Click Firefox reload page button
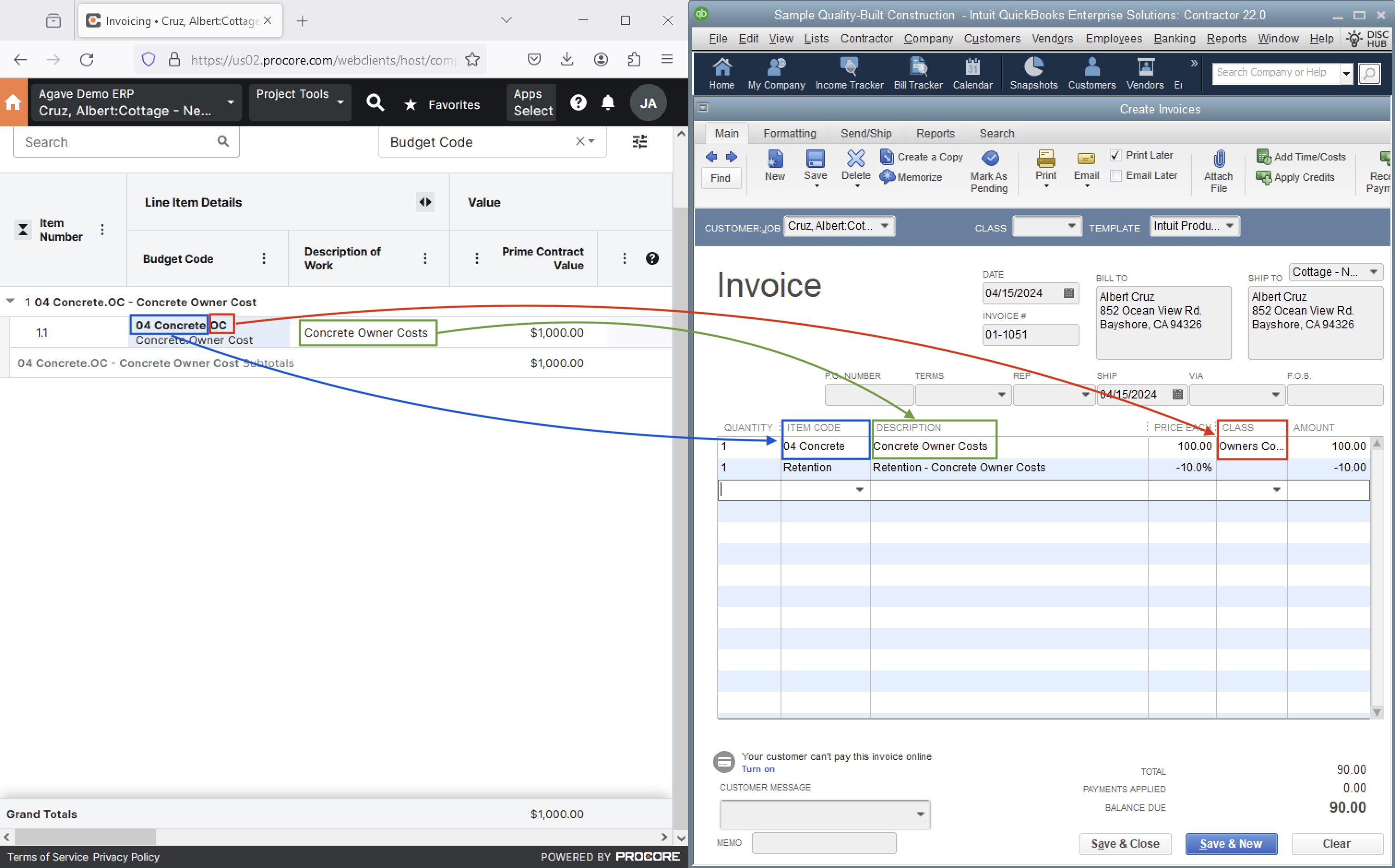Screen dimensions: 1395x868 click(x=87, y=59)
